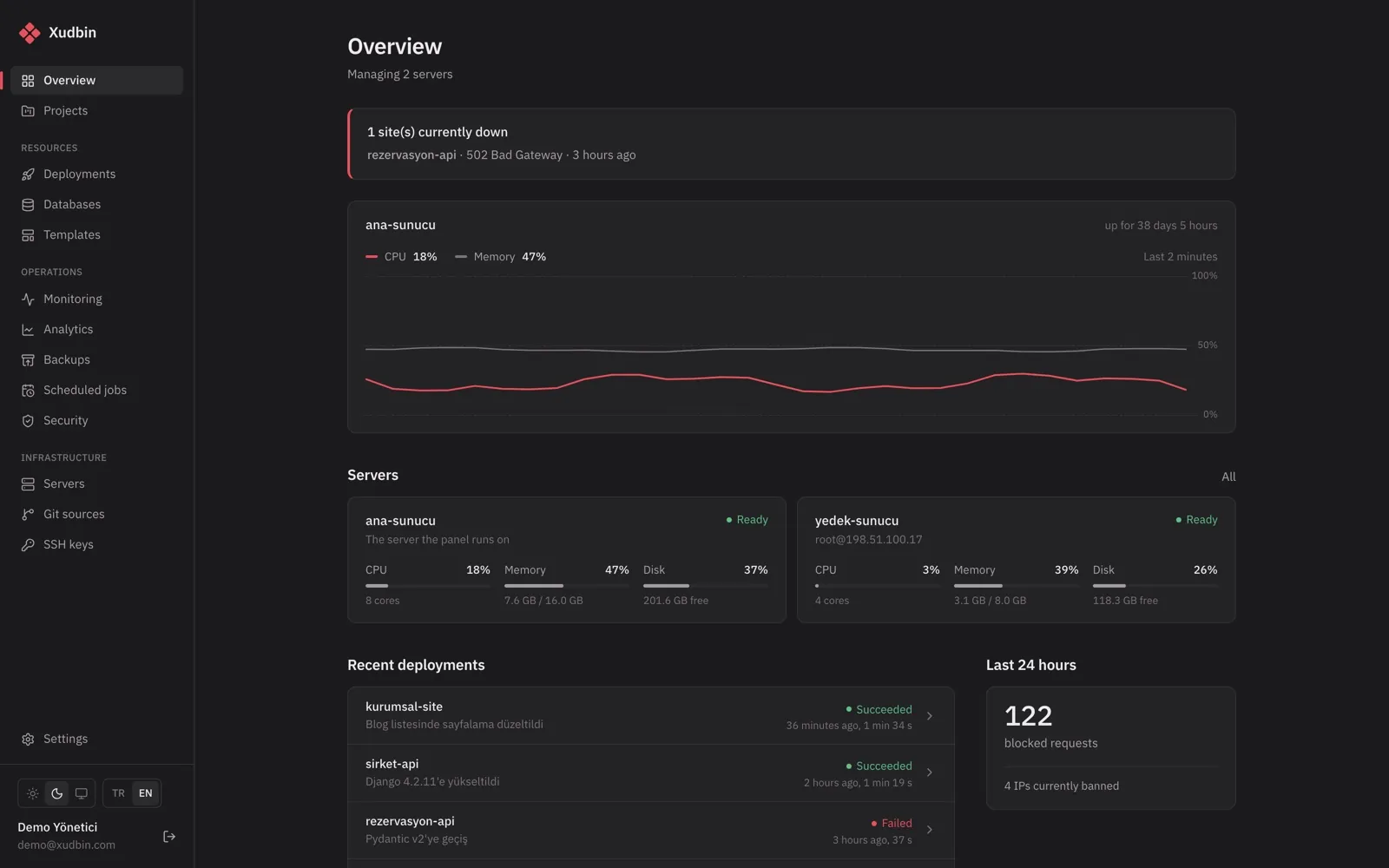Screen dimensions: 1389x868
Task: Click 'up for 38 days 5 hours' text
Action: pos(1161,226)
